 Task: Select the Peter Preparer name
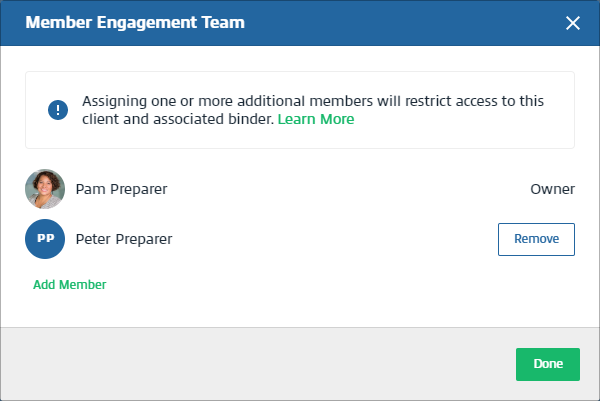[124, 240]
